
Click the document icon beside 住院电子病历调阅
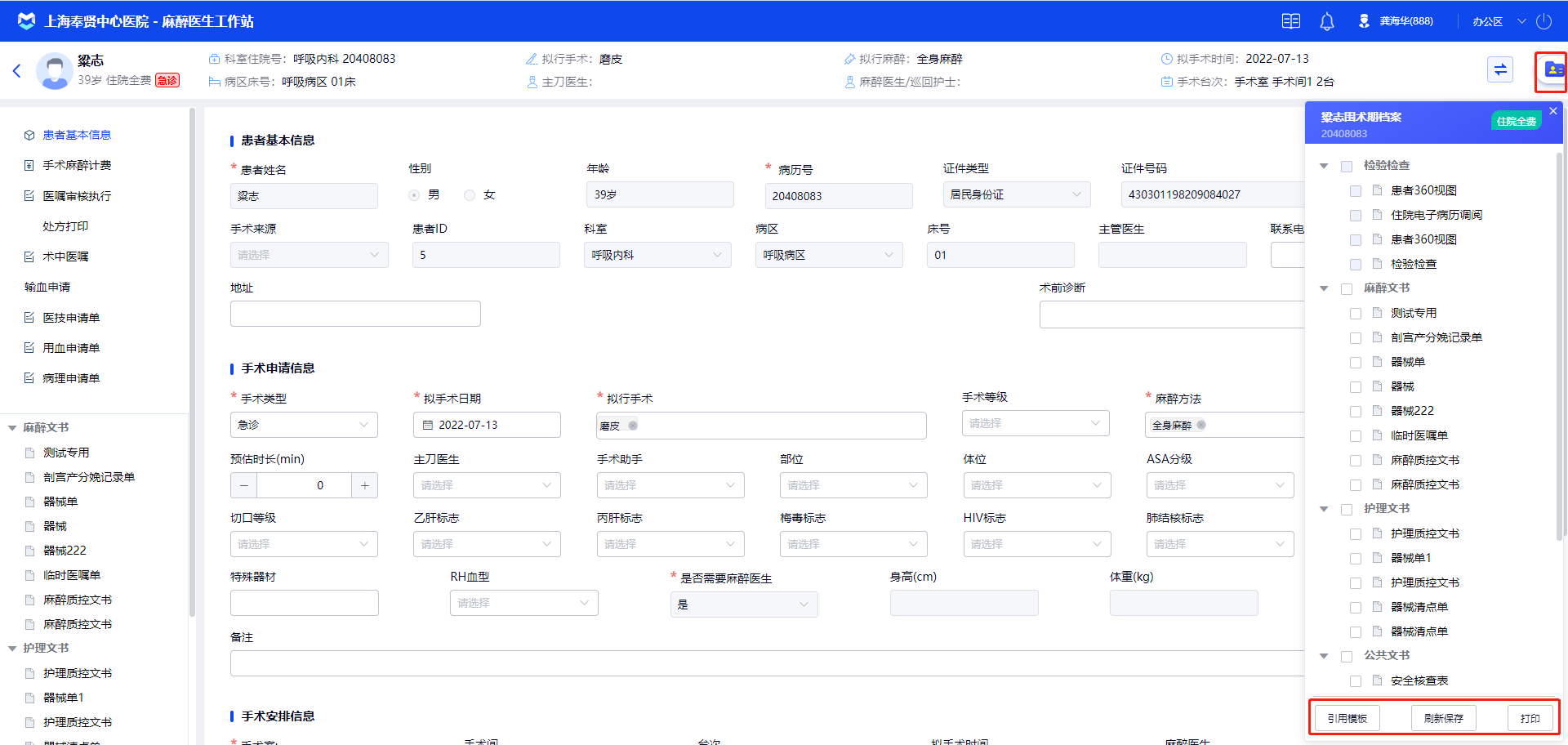[x=1377, y=214]
